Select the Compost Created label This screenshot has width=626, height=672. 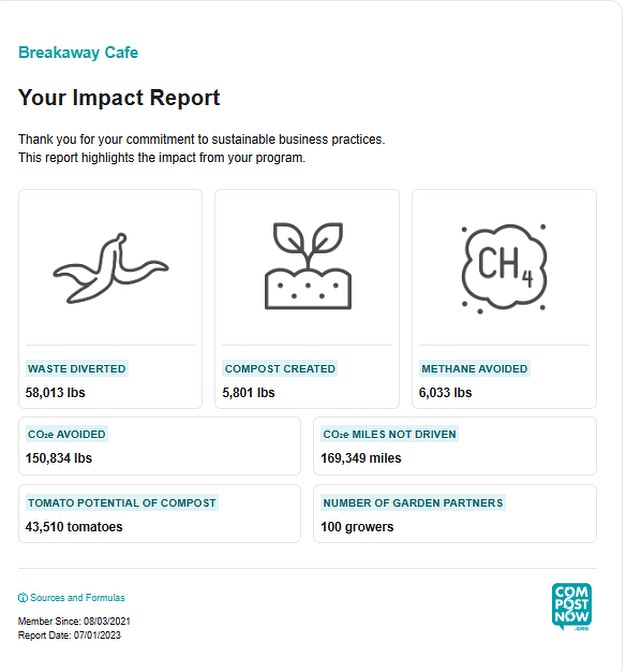point(280,369)
